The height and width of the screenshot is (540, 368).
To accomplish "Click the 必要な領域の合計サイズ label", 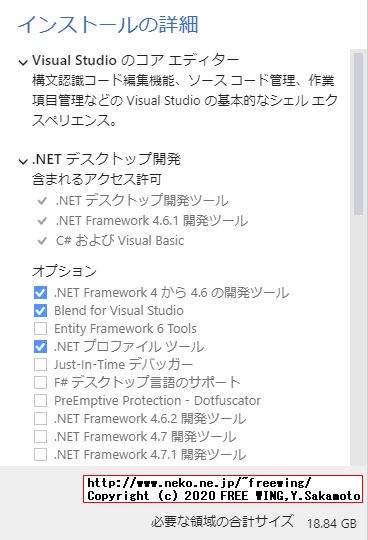I will (222, 521).
